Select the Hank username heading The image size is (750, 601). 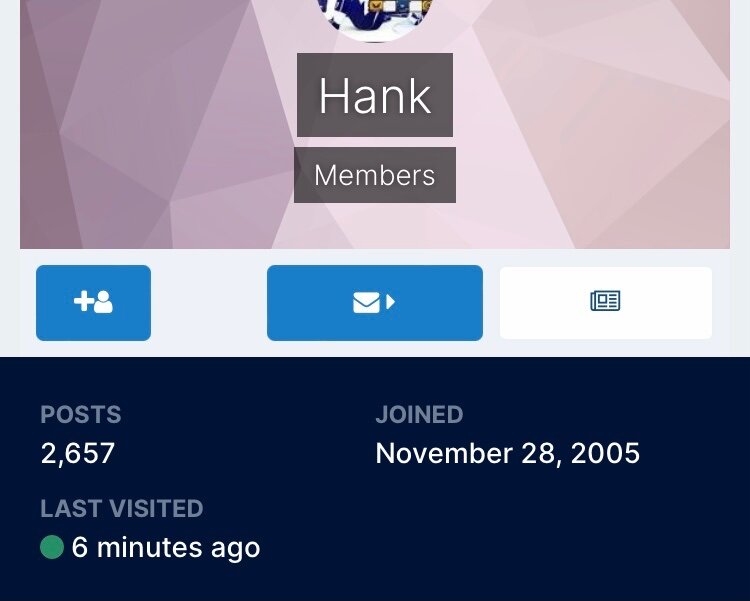click(x=375, y=96)
